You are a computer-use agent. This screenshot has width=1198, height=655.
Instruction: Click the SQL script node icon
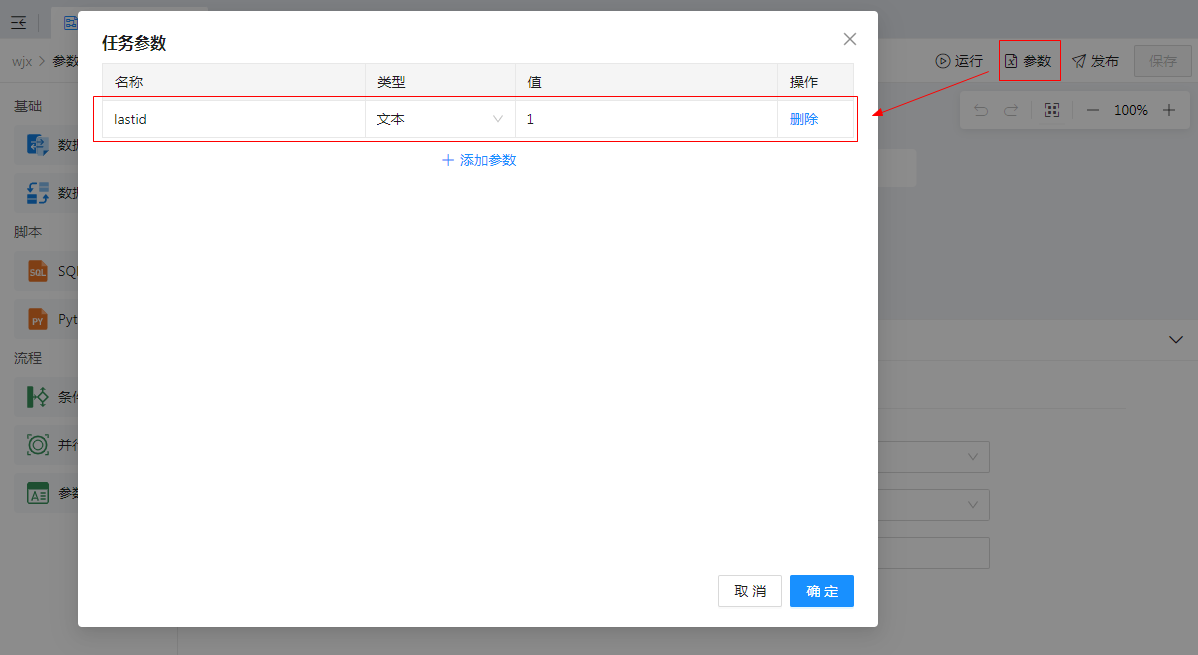pyautogui.click(x=38, y=271)
